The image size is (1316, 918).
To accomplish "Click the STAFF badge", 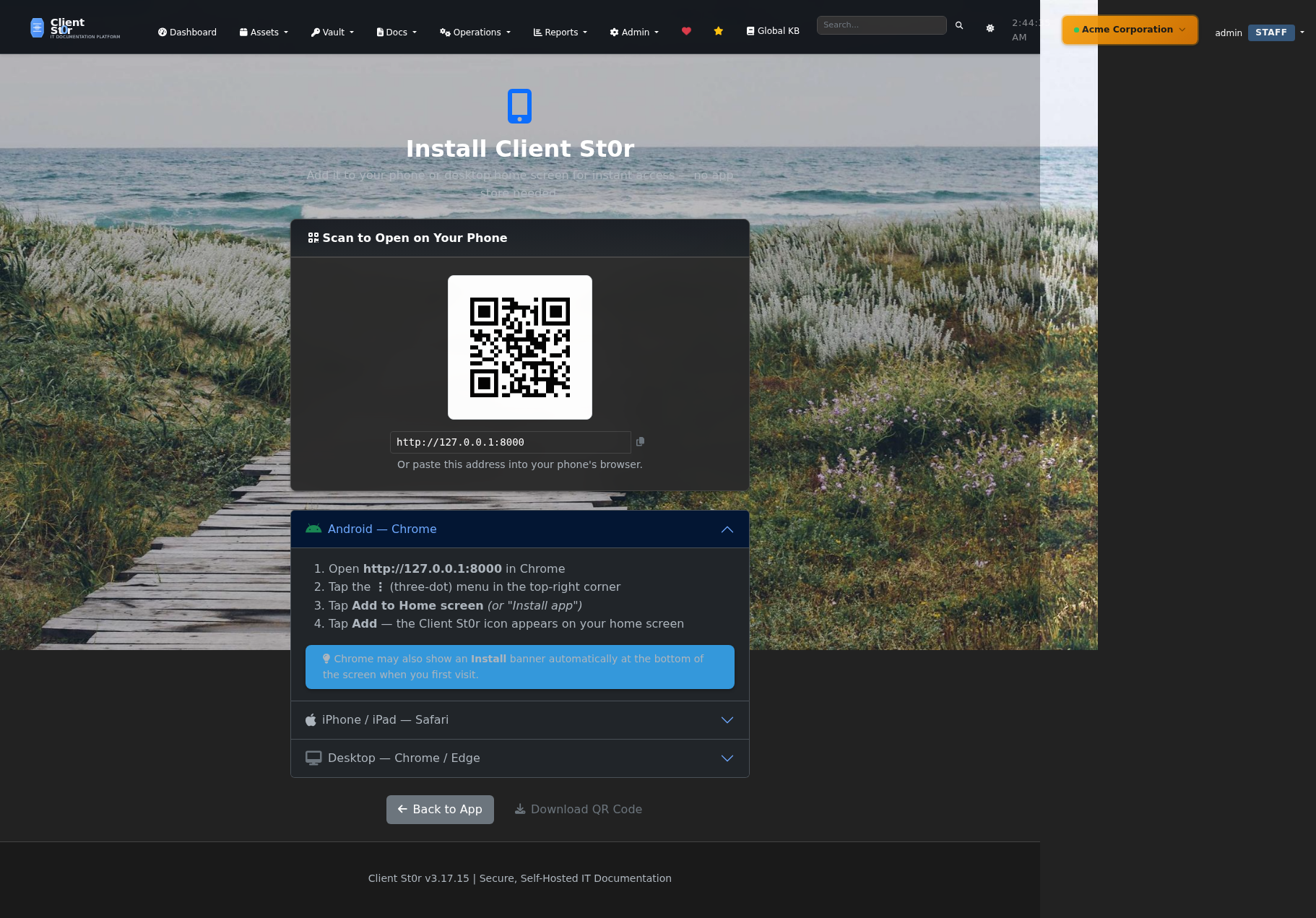I will tap(1271, 33).
